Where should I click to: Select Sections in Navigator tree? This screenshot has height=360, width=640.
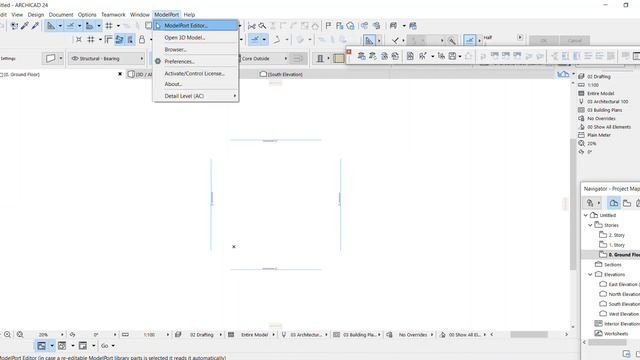612,264
